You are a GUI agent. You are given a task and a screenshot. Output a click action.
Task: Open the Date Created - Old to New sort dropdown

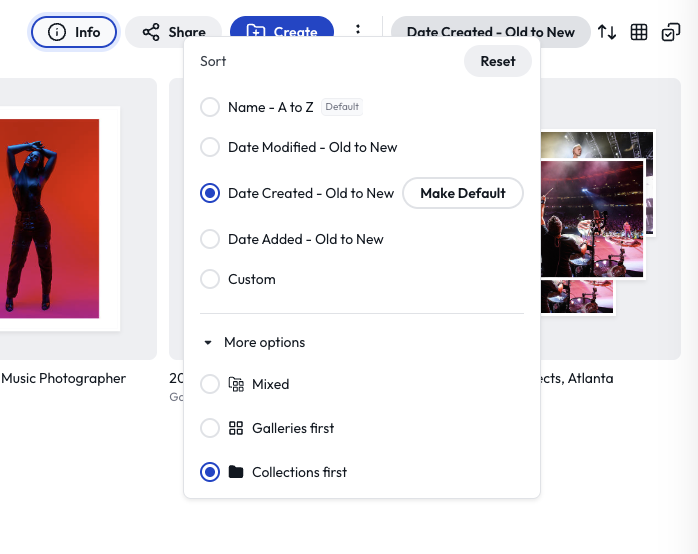[x=491, y=32]
